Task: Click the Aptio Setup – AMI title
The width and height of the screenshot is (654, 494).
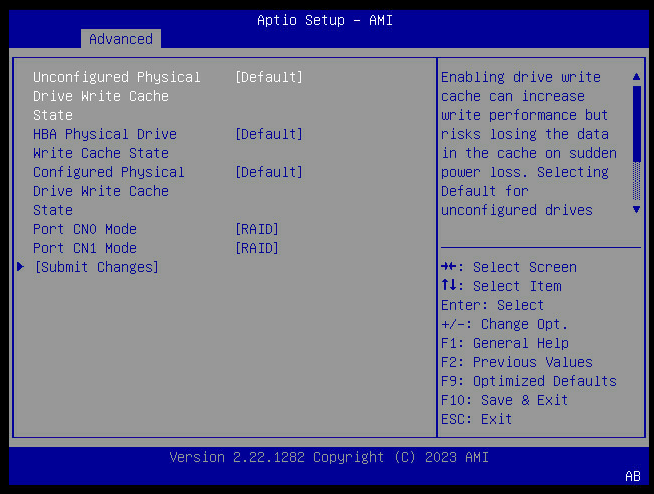Action: (327, 20)
